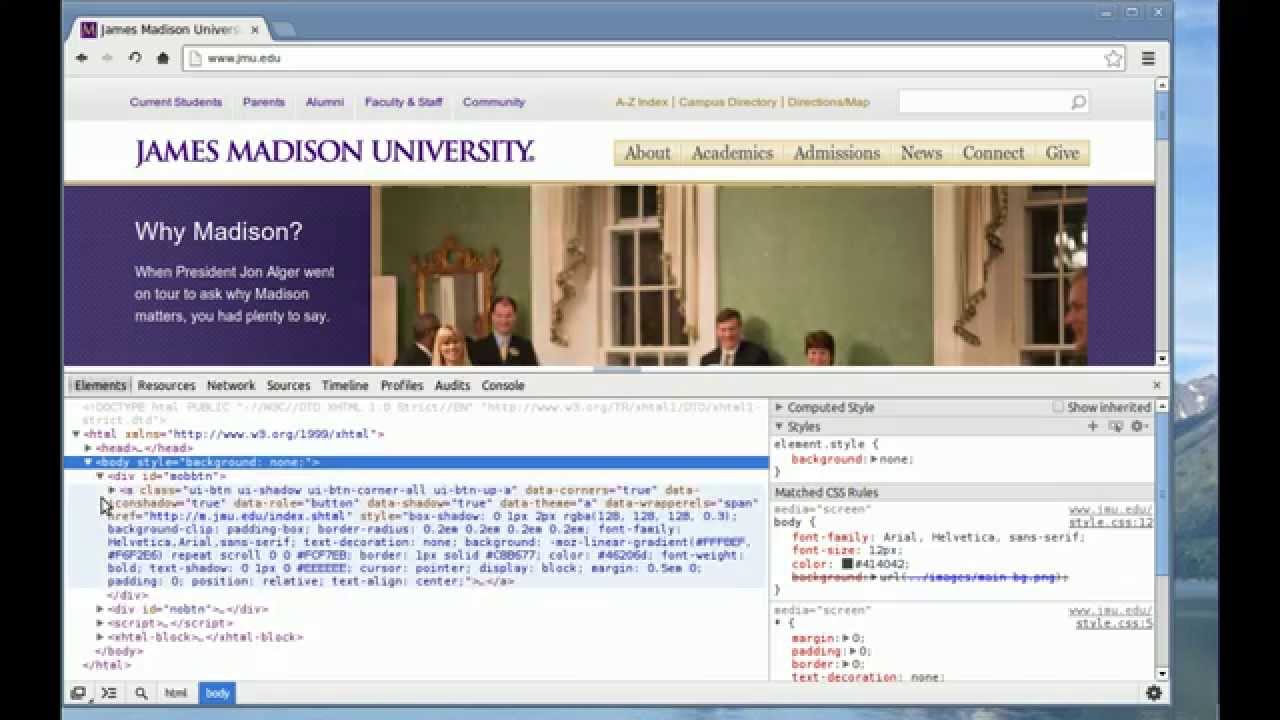Image resolution: width=1280 pixels, height=720 pixels.
Task: Follow the Parents link
Action: click(x=263, y=102)
